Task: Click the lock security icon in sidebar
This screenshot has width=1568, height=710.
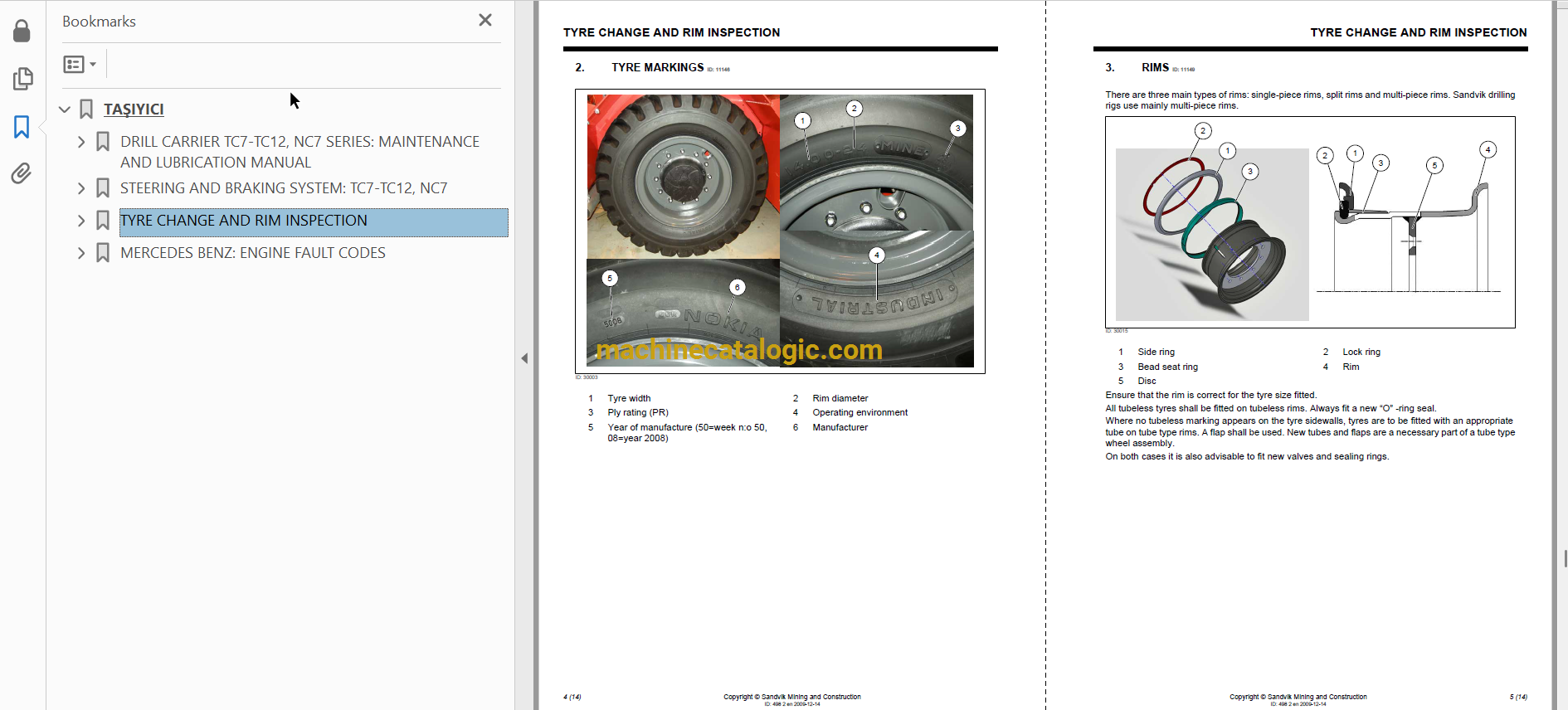Action: point(22,32)
